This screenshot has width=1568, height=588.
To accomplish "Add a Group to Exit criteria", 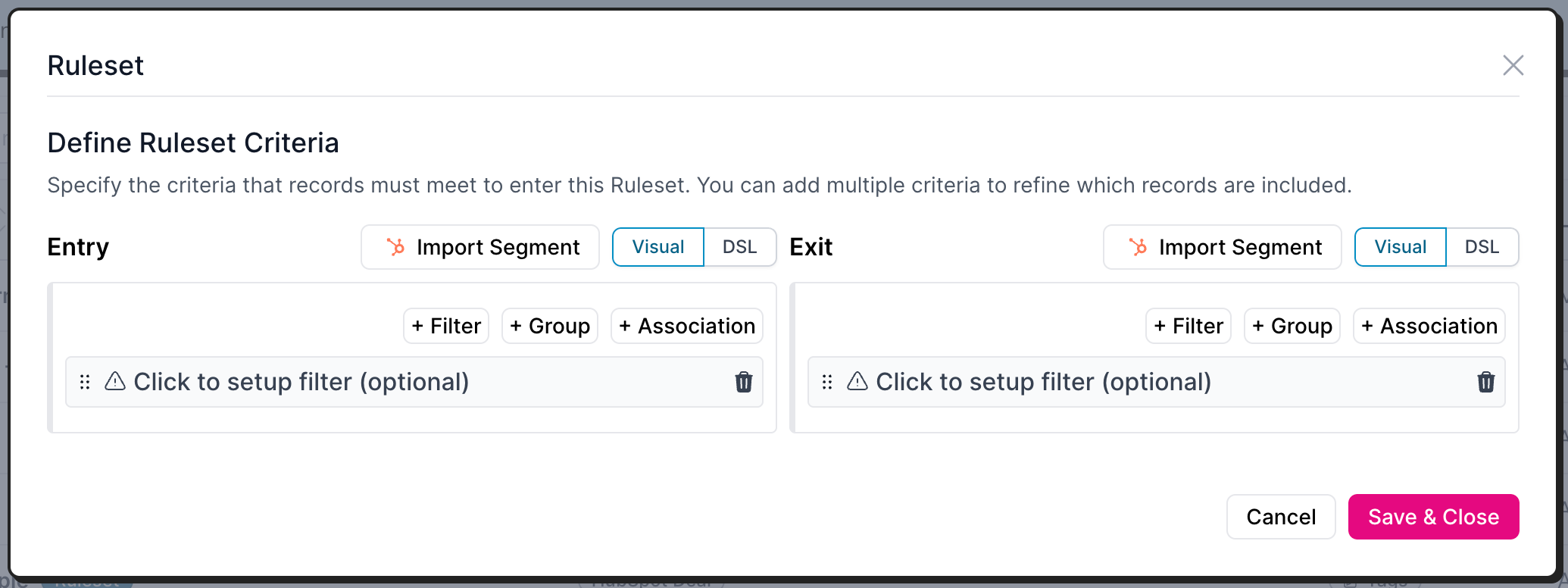I will [1292, 326].
